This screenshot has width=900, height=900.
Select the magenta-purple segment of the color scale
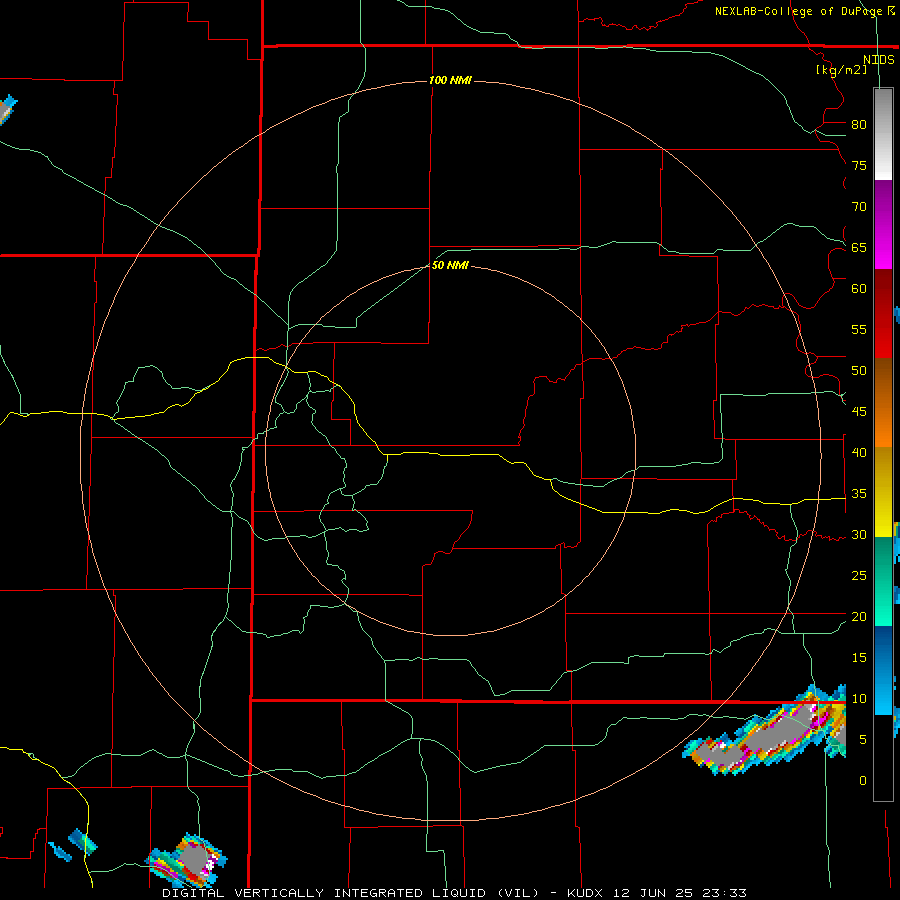point(883,225)
